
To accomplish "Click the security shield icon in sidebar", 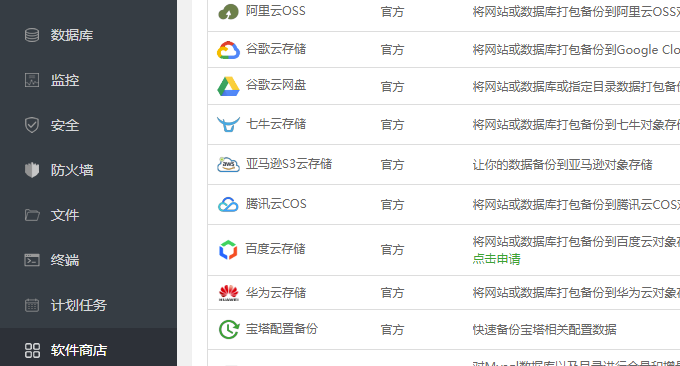I will click(32, 125).
